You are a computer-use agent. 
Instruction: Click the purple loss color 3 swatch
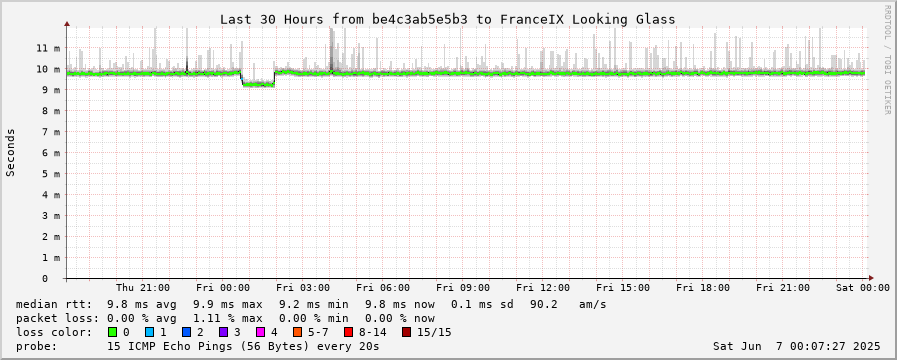223,332
